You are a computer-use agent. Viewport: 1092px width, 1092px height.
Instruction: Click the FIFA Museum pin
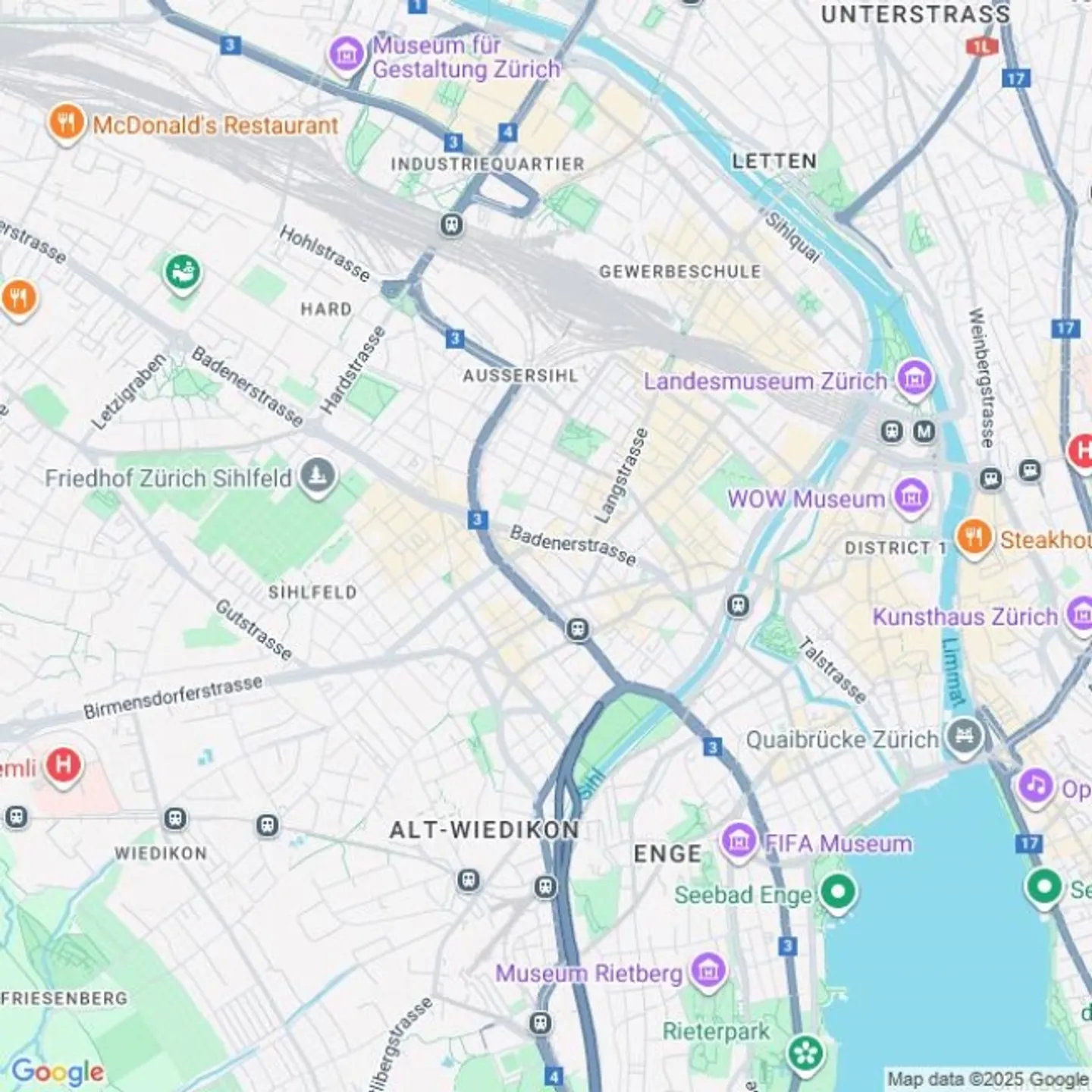(x=739, y=842)
